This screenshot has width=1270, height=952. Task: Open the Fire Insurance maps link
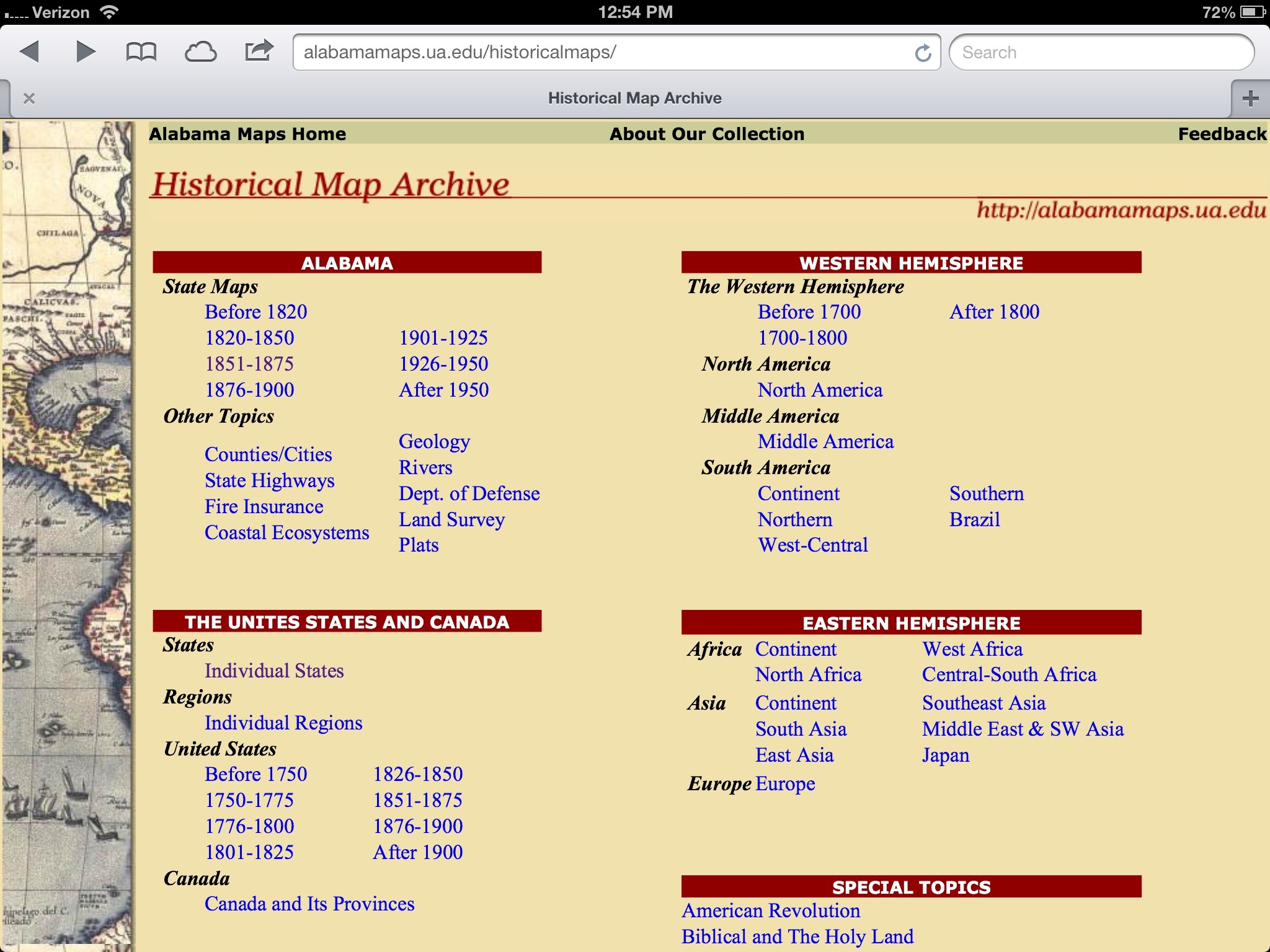tap(264, 506)
